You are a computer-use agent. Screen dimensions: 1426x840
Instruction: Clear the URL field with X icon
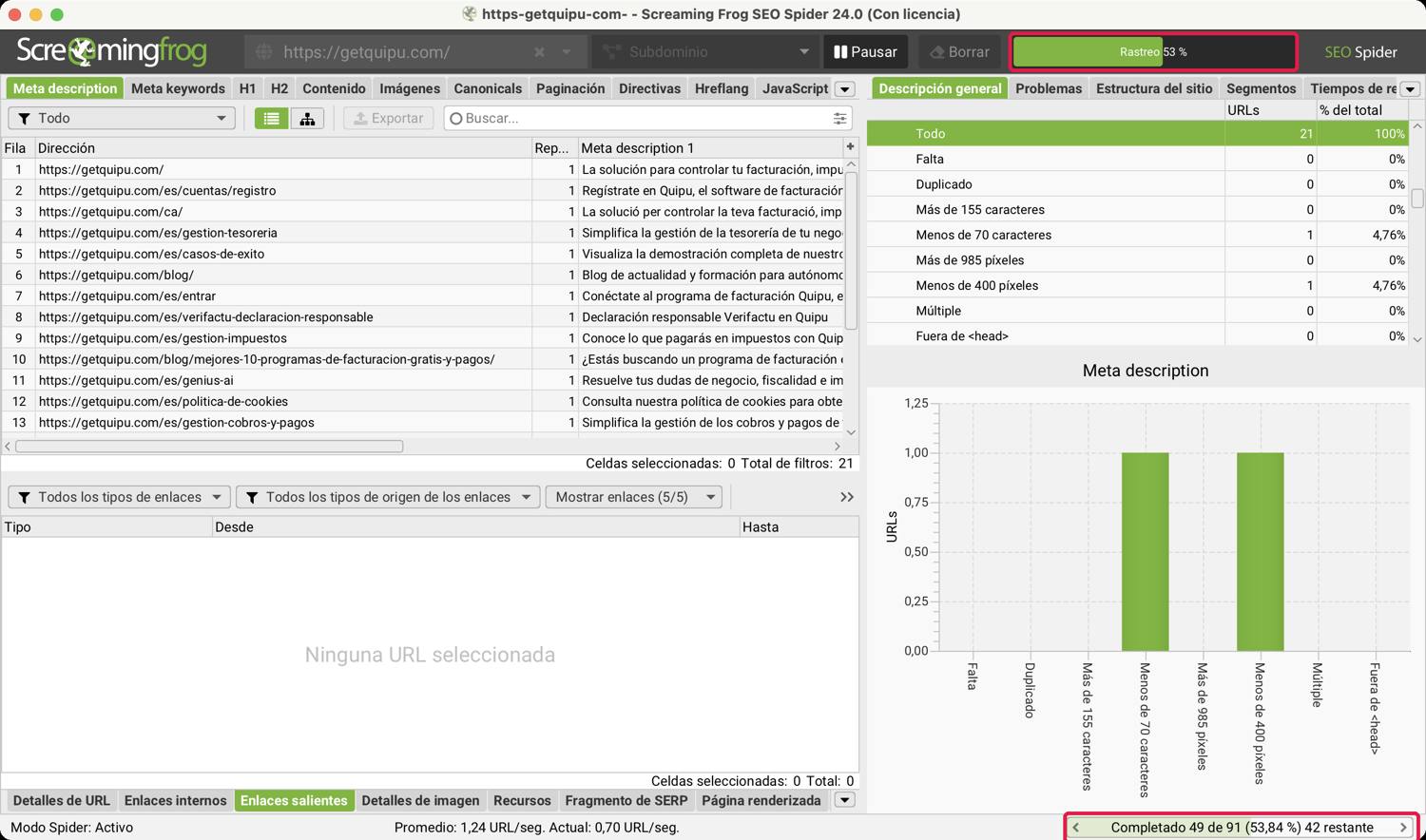(x=539, y=51)
